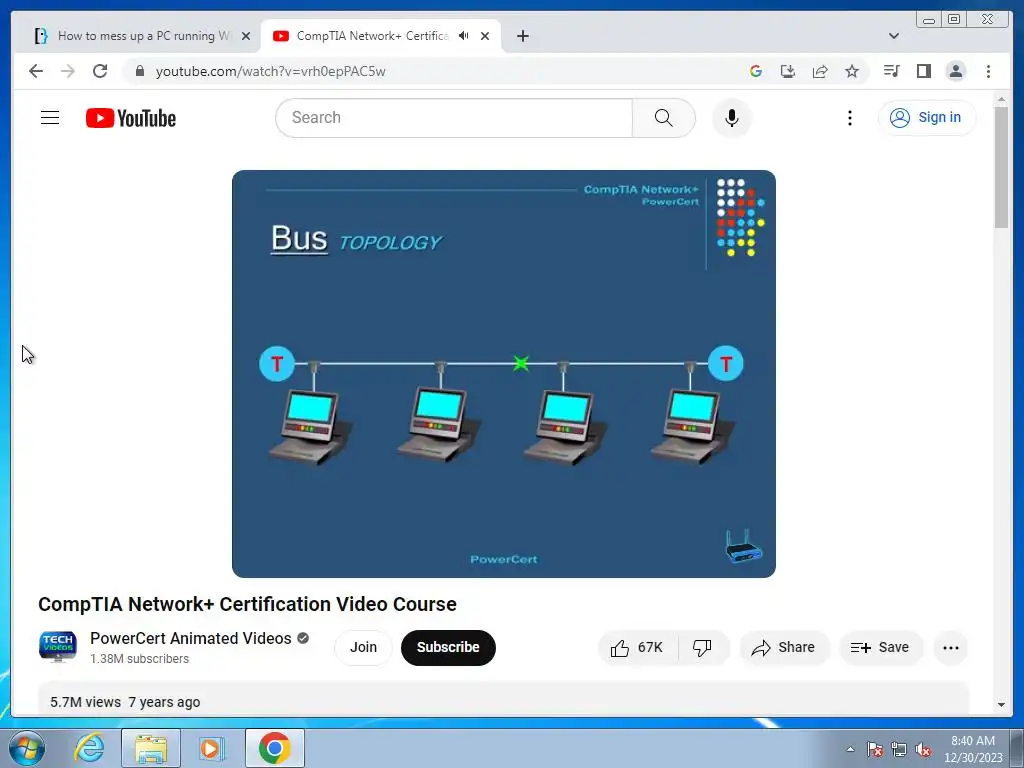Open Chrome profile avatar icon
This screenshot has width=1024, height=768.
click(955, 71)
